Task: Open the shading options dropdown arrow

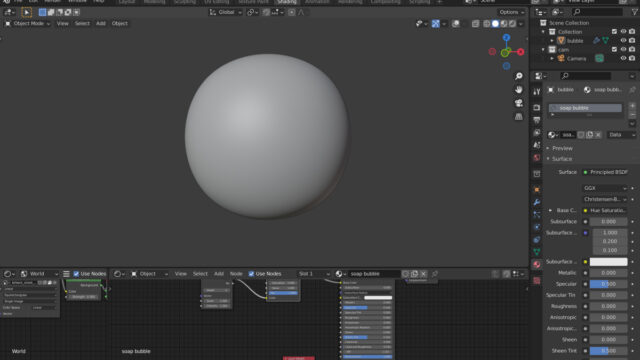Action: pyautogui.click(x=521, y=24)
